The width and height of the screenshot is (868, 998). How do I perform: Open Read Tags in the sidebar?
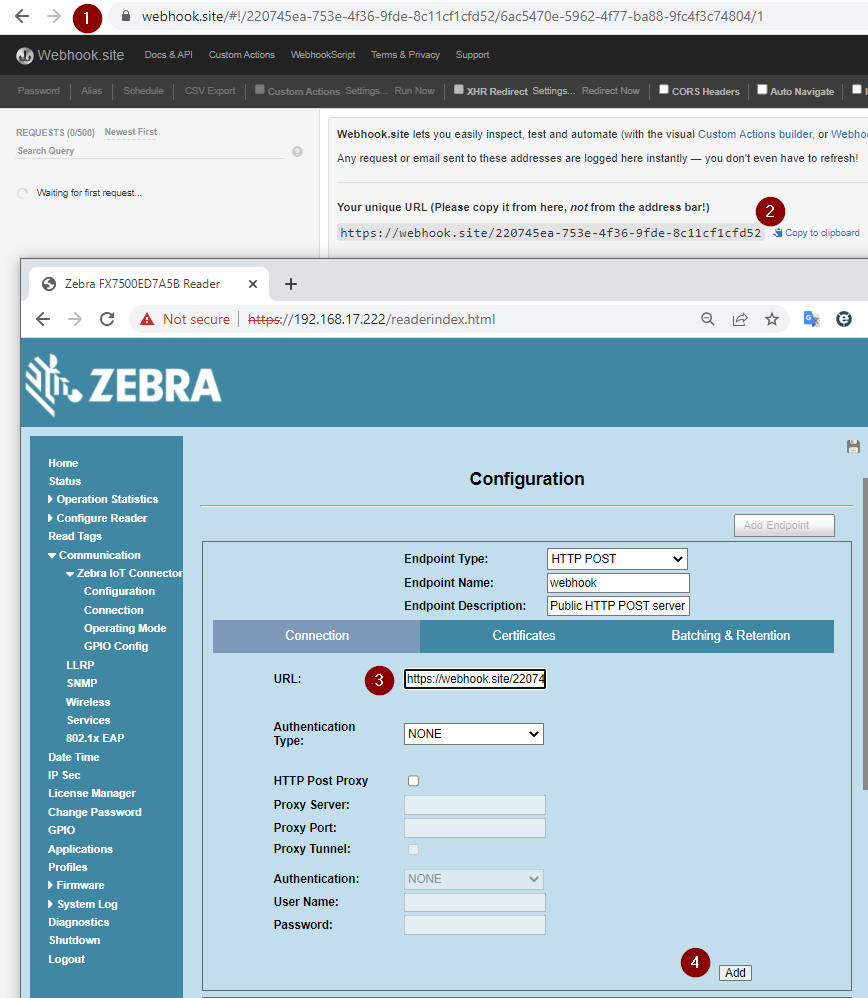(75, 536)
